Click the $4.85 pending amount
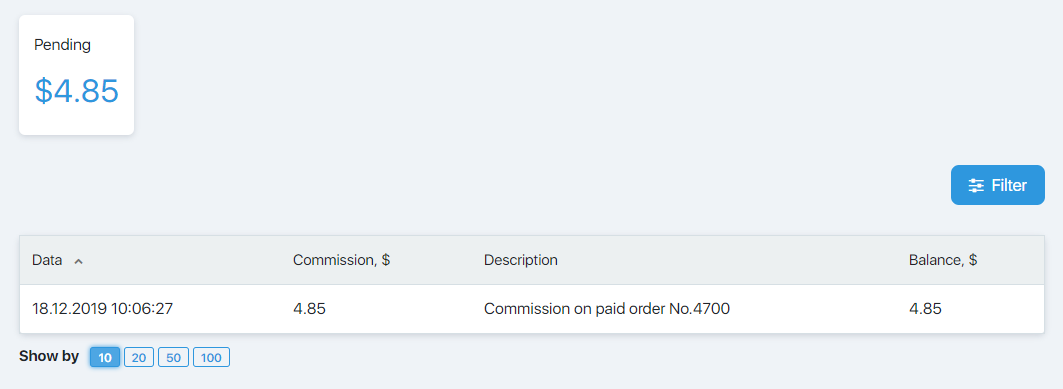The height and width of the screenshot is (389, 1063). [x=77, y=91]
